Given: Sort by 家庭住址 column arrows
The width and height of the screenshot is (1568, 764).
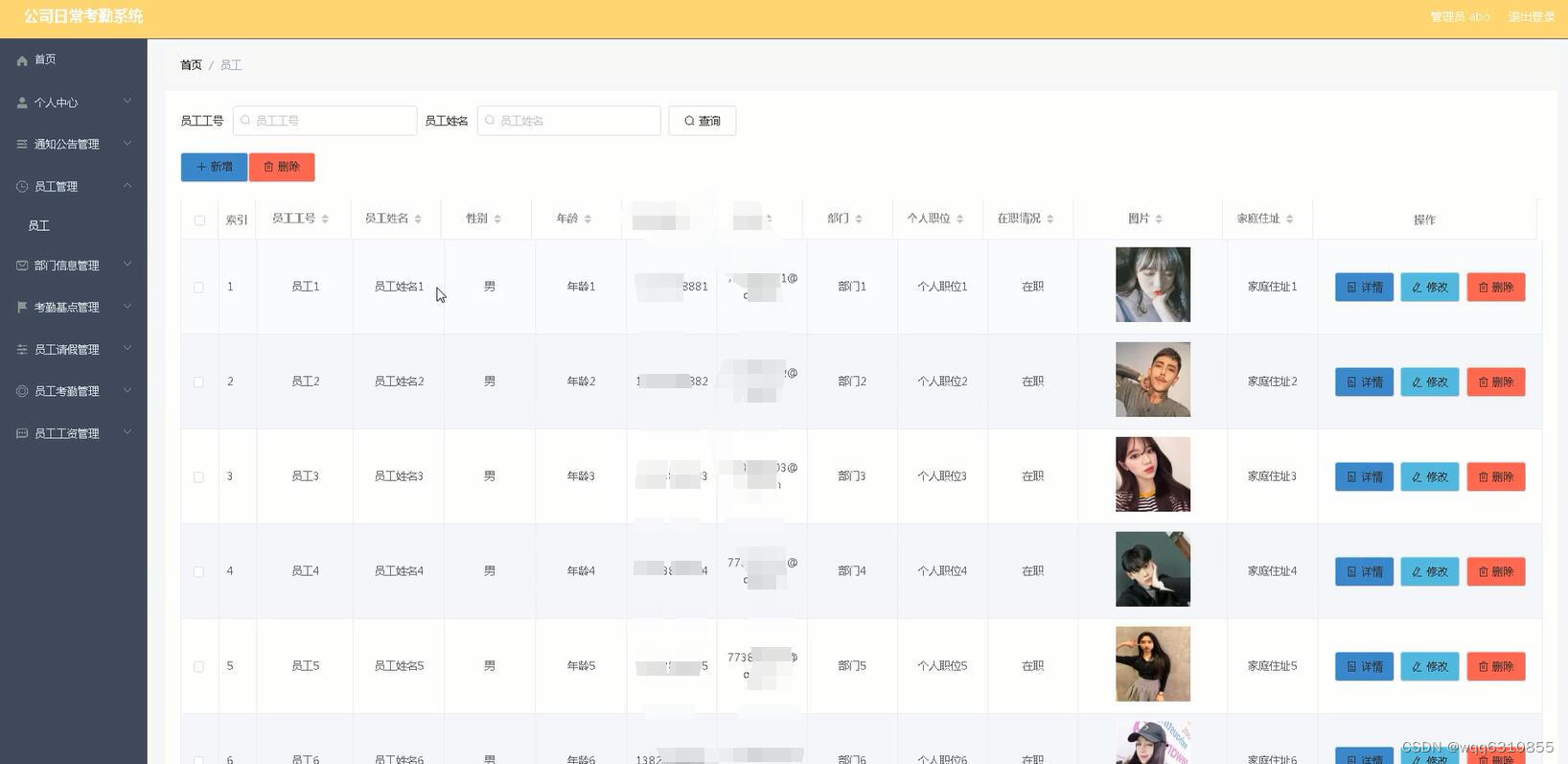Looking at the screenshot, I should pyautogui.click(x=1290, y=220).
